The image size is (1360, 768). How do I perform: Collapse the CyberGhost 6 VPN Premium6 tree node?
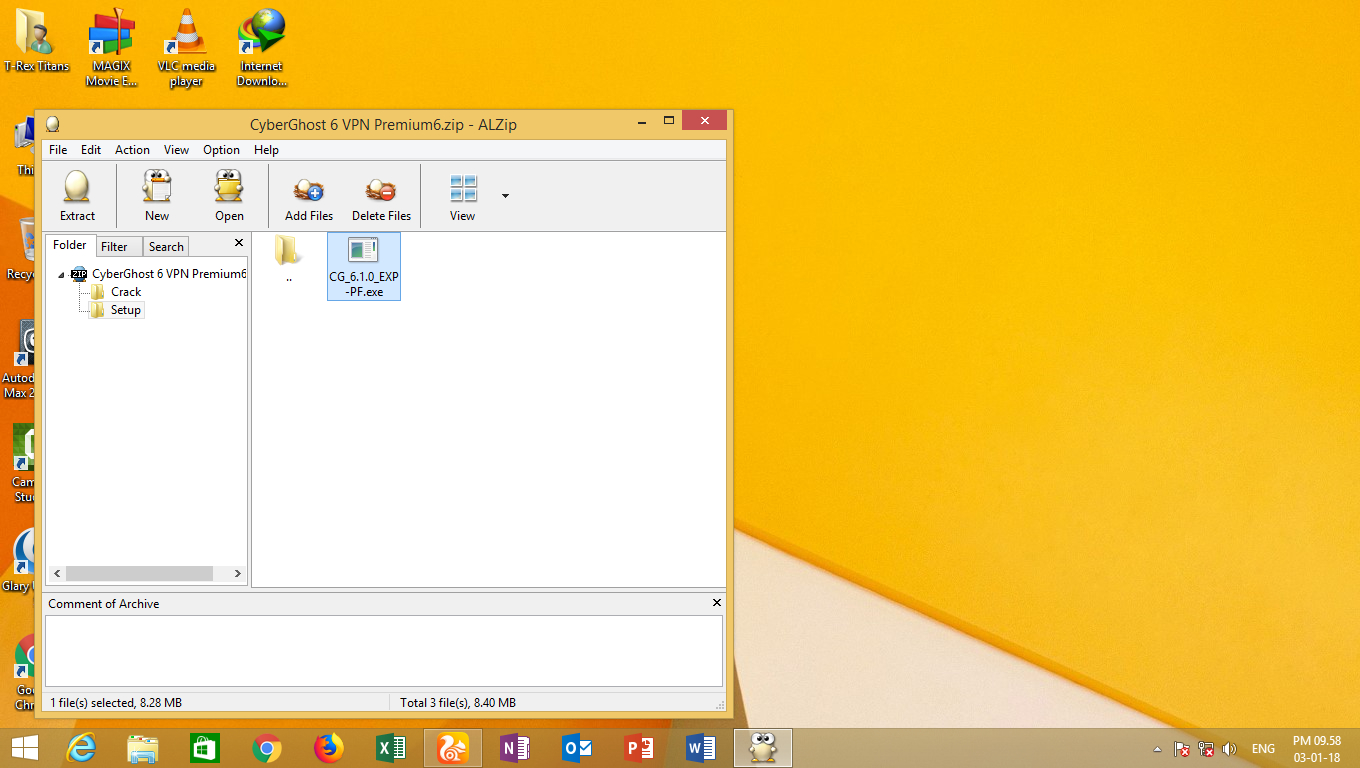tap(62, 275)
